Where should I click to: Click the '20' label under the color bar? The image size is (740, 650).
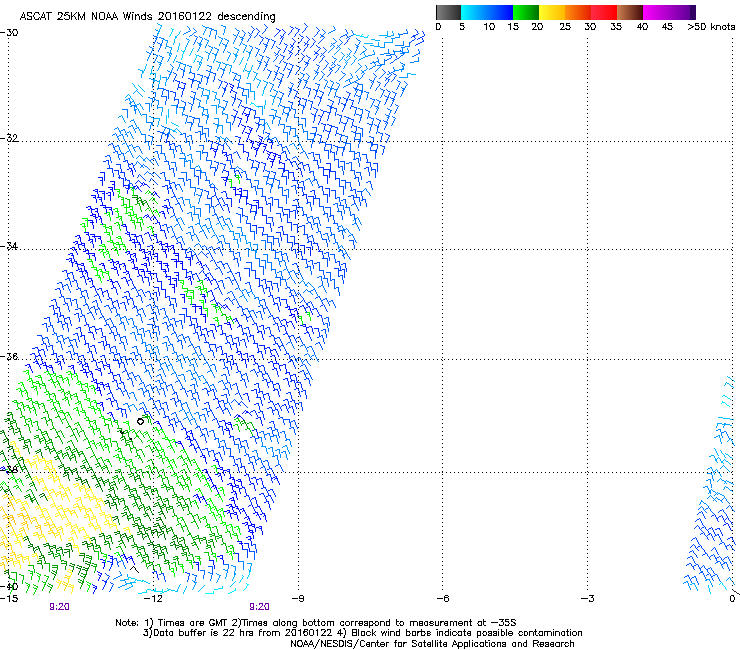537,27
